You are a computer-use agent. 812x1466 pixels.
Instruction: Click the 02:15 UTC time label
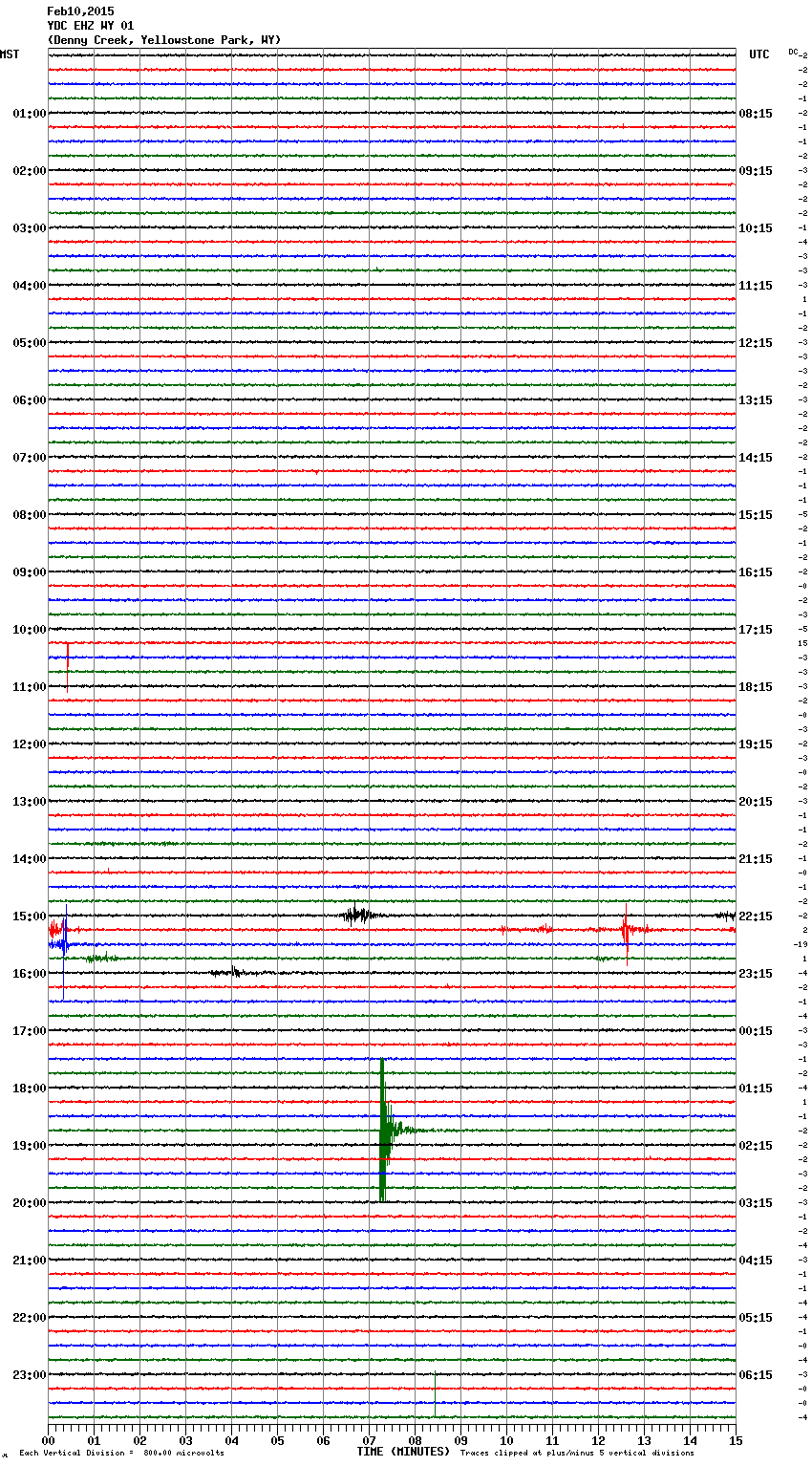pyautogui.click(x=756, y=1146)
